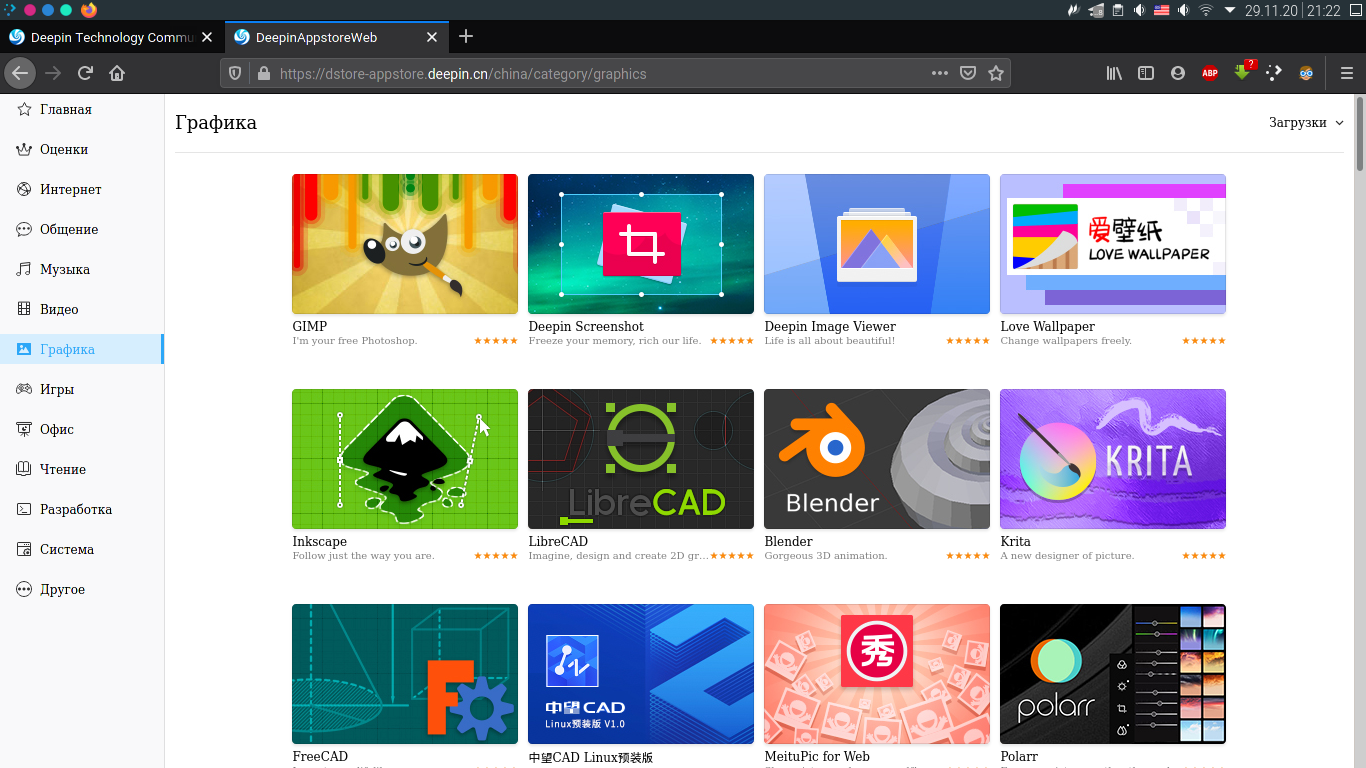Click the book icon next to Чтение
The width and height of the screenshot is (1366, 768).
click(x=24, y=469)
